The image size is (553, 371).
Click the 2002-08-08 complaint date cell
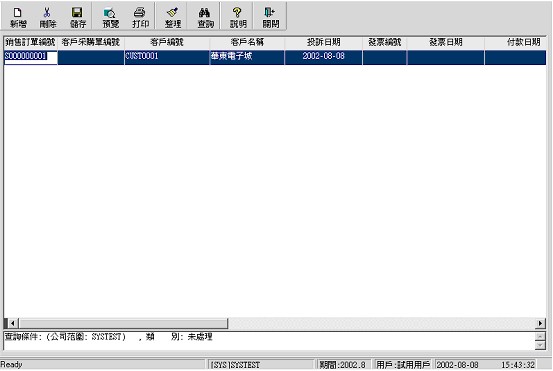coord(323,57)
